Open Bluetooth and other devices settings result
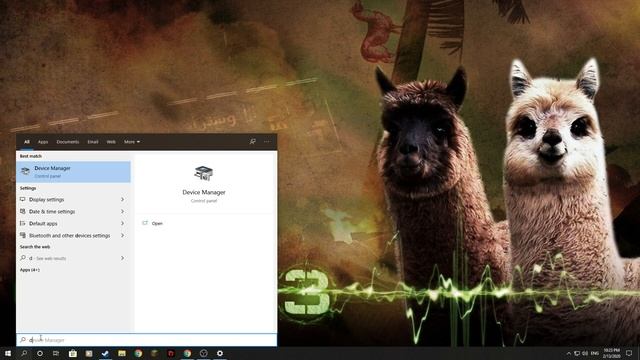 (73, 236)
